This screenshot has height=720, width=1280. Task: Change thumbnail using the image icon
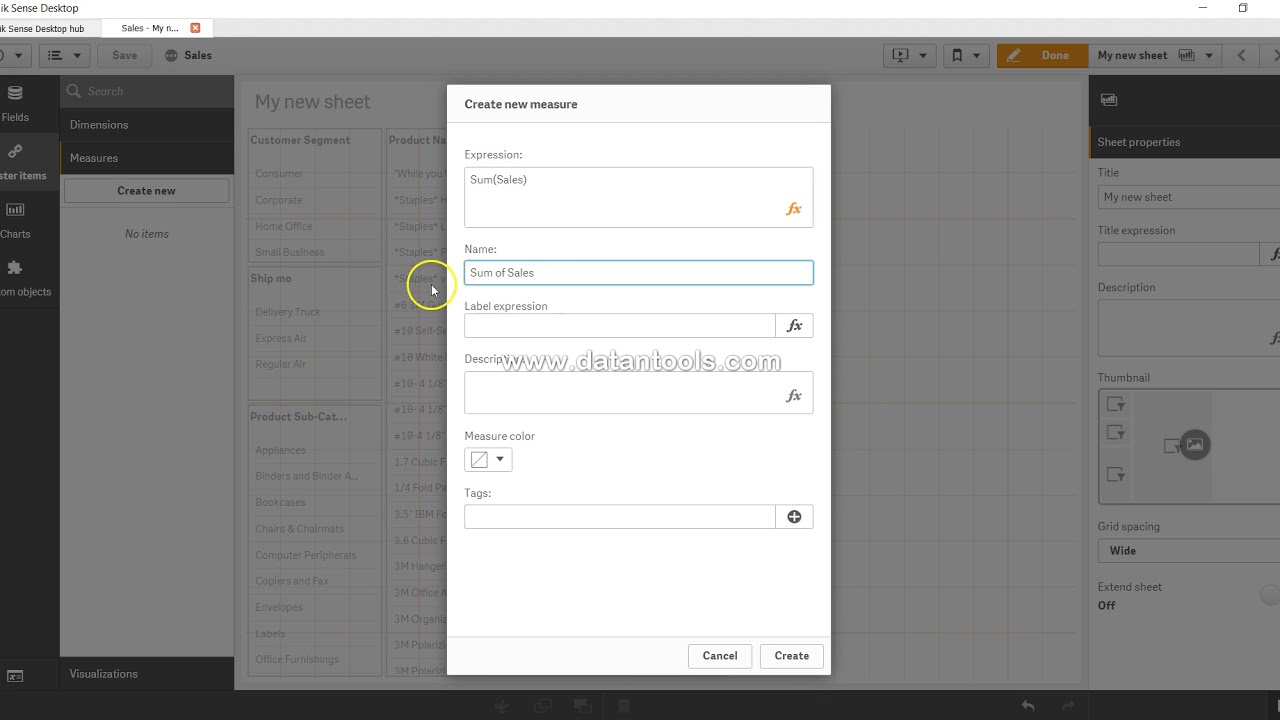[1194, 445]
